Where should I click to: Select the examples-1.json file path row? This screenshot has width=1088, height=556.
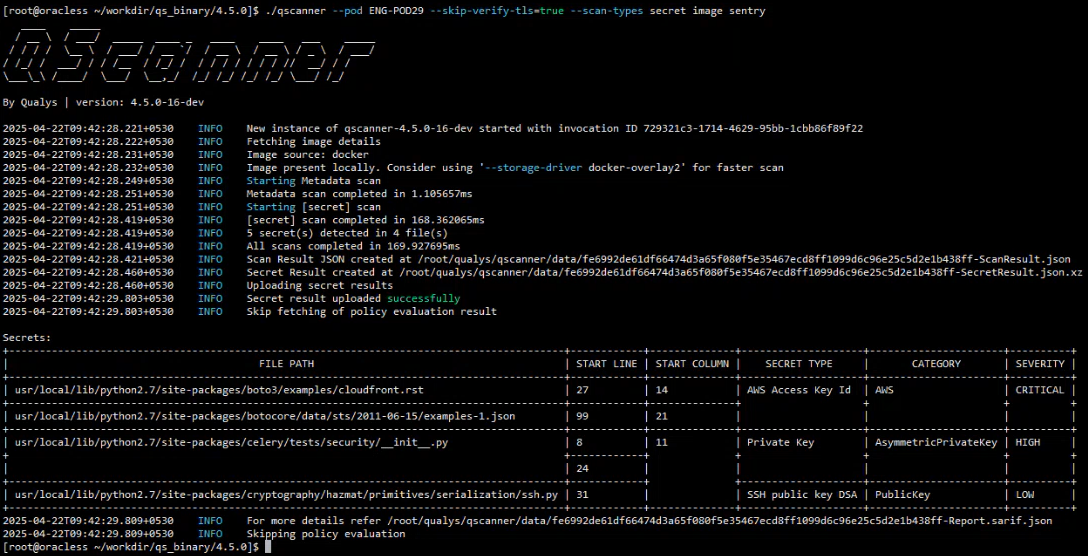pos(264,416)
